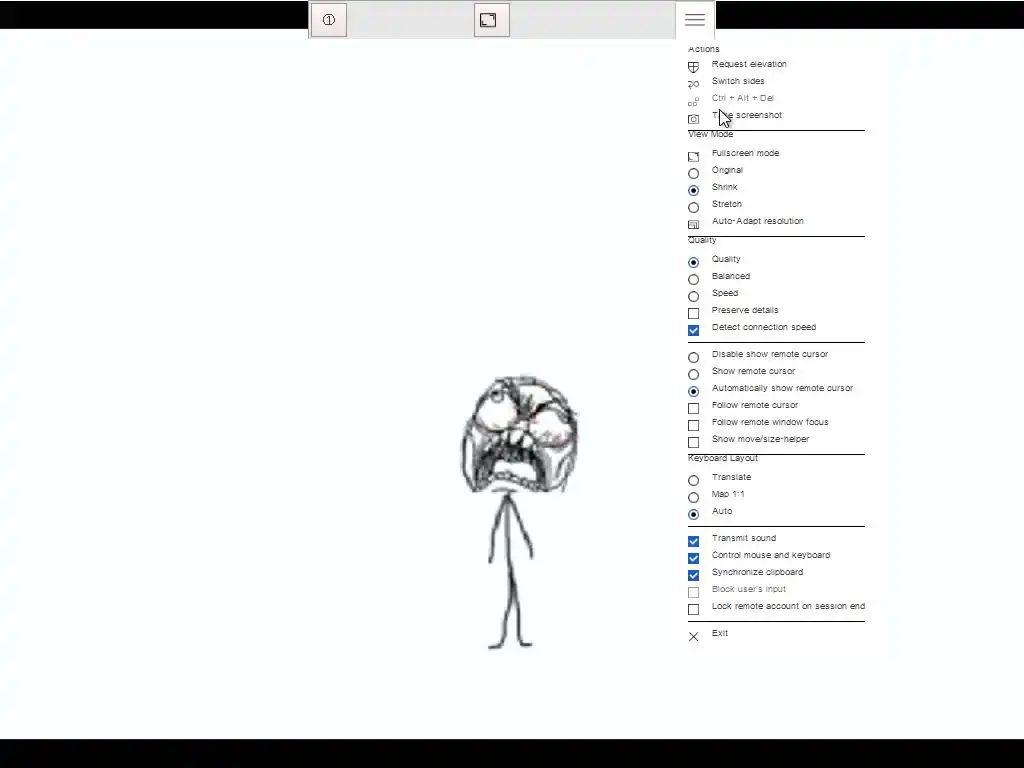
Task: Select the Show remote cursor radio
Action: click(694, 375)
